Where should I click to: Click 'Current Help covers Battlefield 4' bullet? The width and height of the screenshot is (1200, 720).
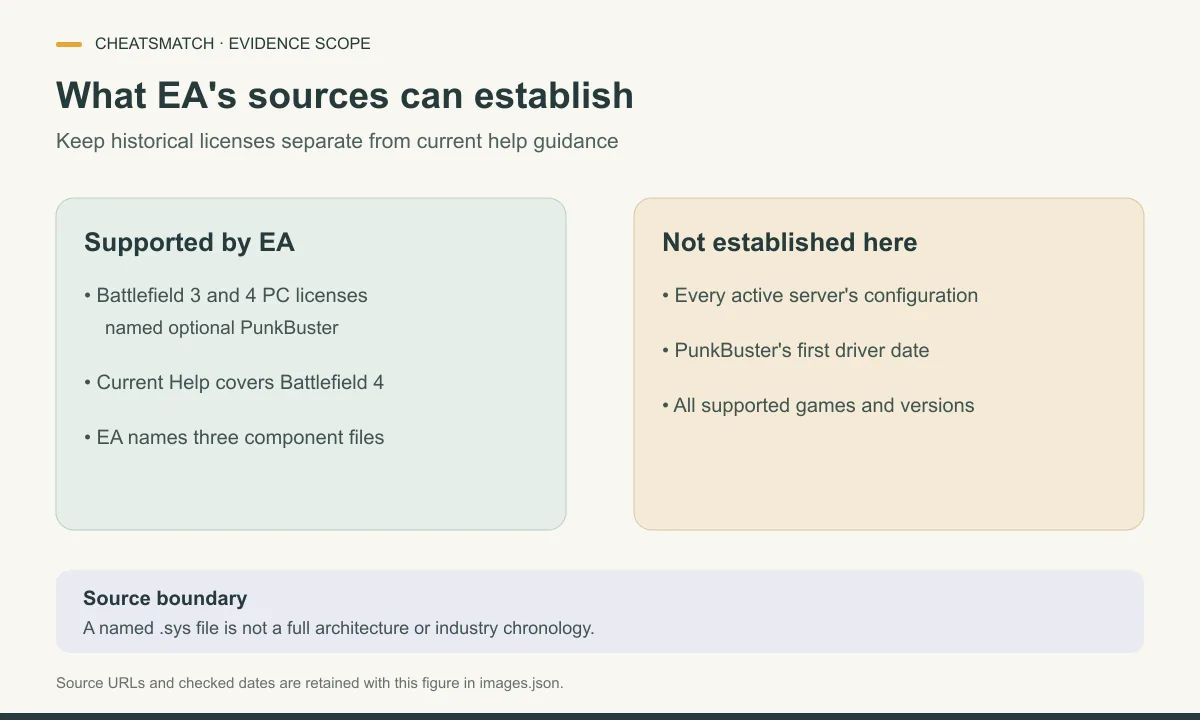click(234, 383)
